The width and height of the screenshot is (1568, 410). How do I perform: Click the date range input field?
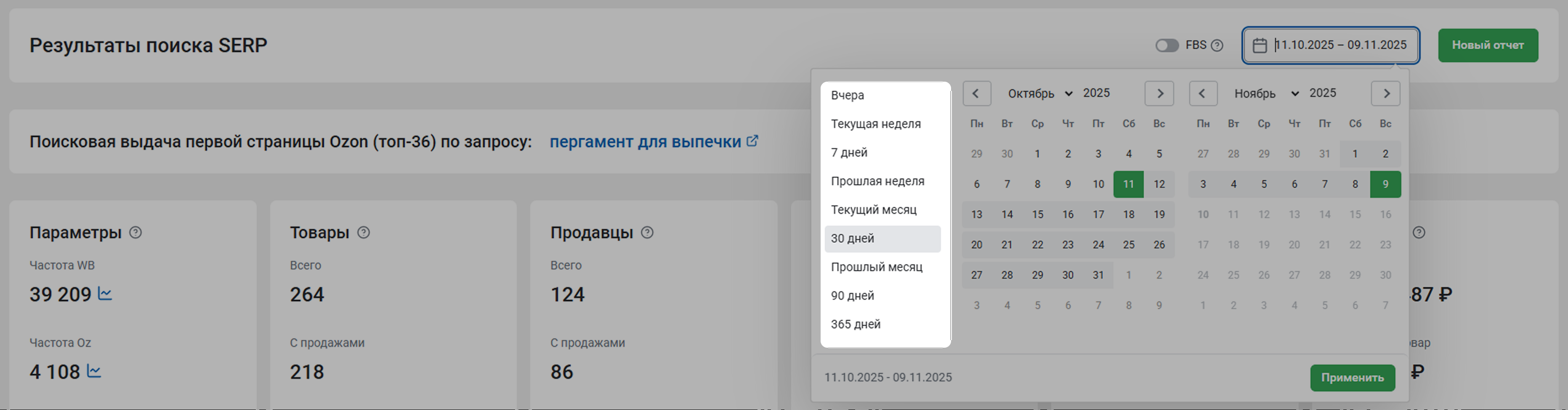1339,45
